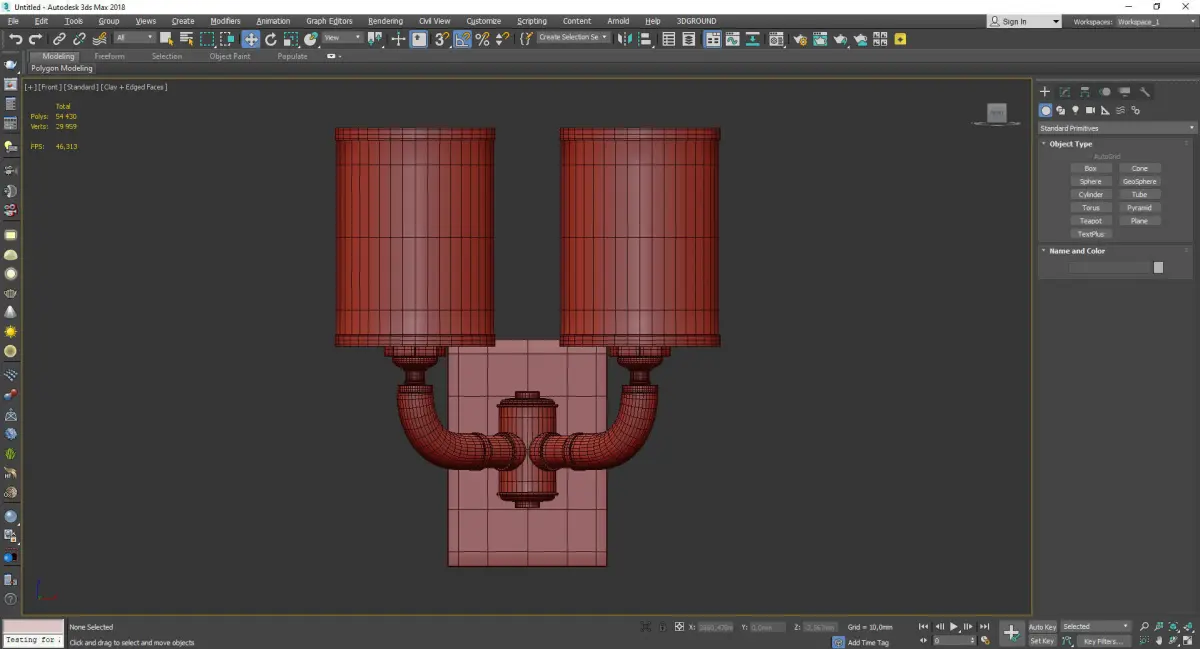The height and width of the screenshot is (649, 1200).
Task: Click the Set Key button
Action: click(x=1042, y=641)
